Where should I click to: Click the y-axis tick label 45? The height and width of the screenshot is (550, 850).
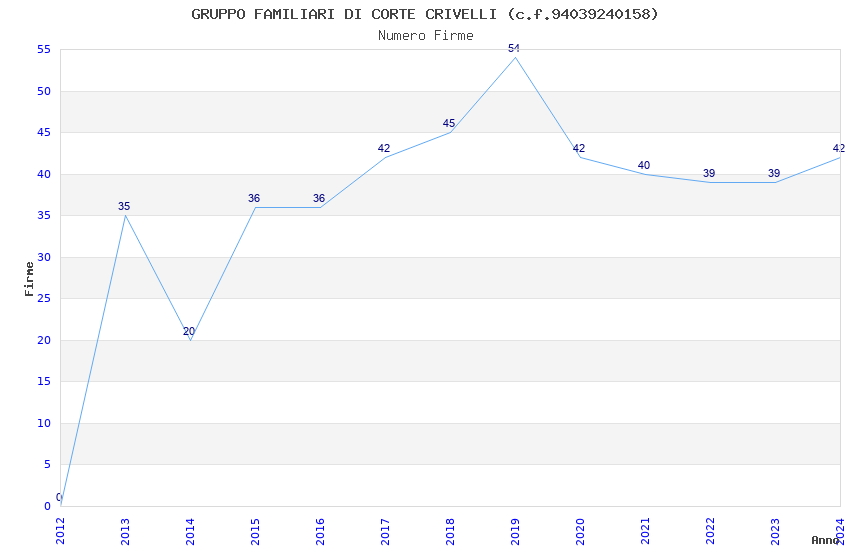coord(44,133)
